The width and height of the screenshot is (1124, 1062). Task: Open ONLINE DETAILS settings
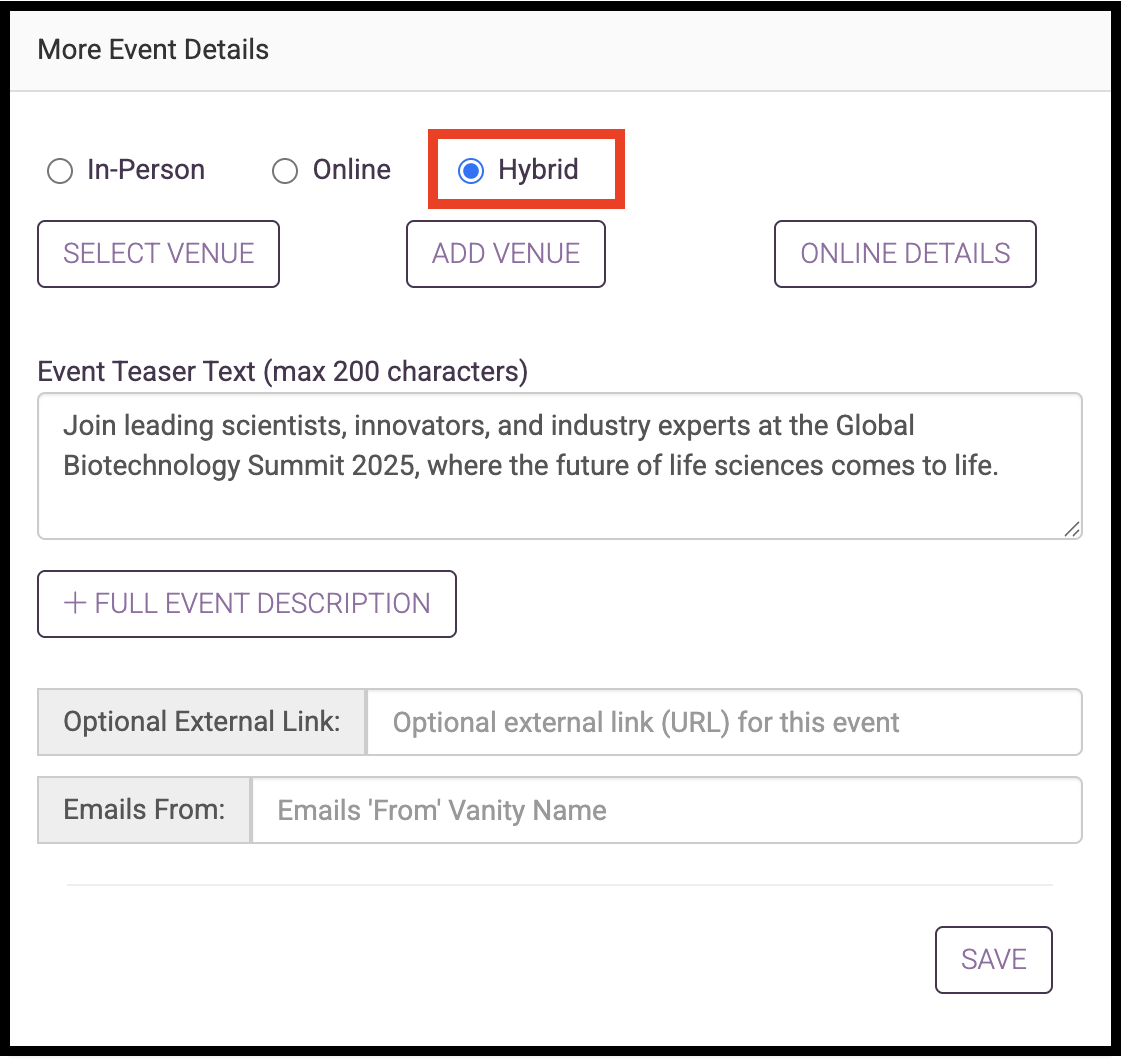point(905,254)
